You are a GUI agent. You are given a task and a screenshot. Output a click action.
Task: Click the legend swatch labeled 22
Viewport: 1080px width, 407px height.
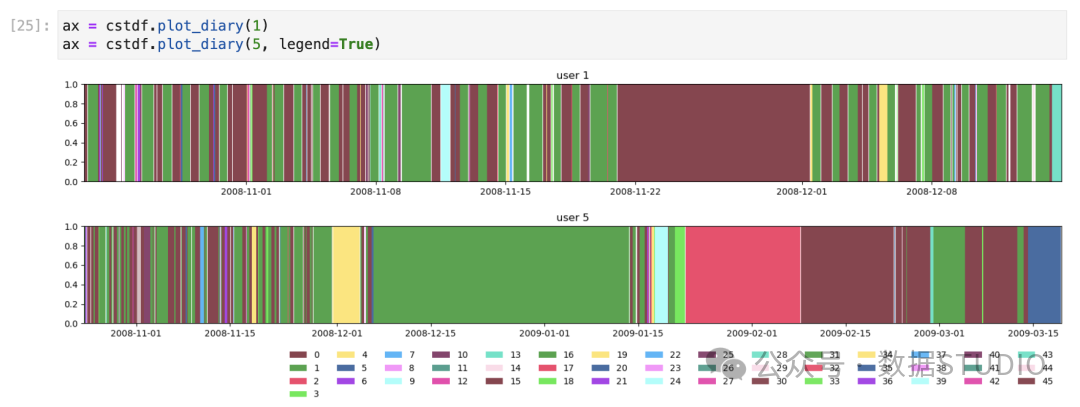pos(654,355)
